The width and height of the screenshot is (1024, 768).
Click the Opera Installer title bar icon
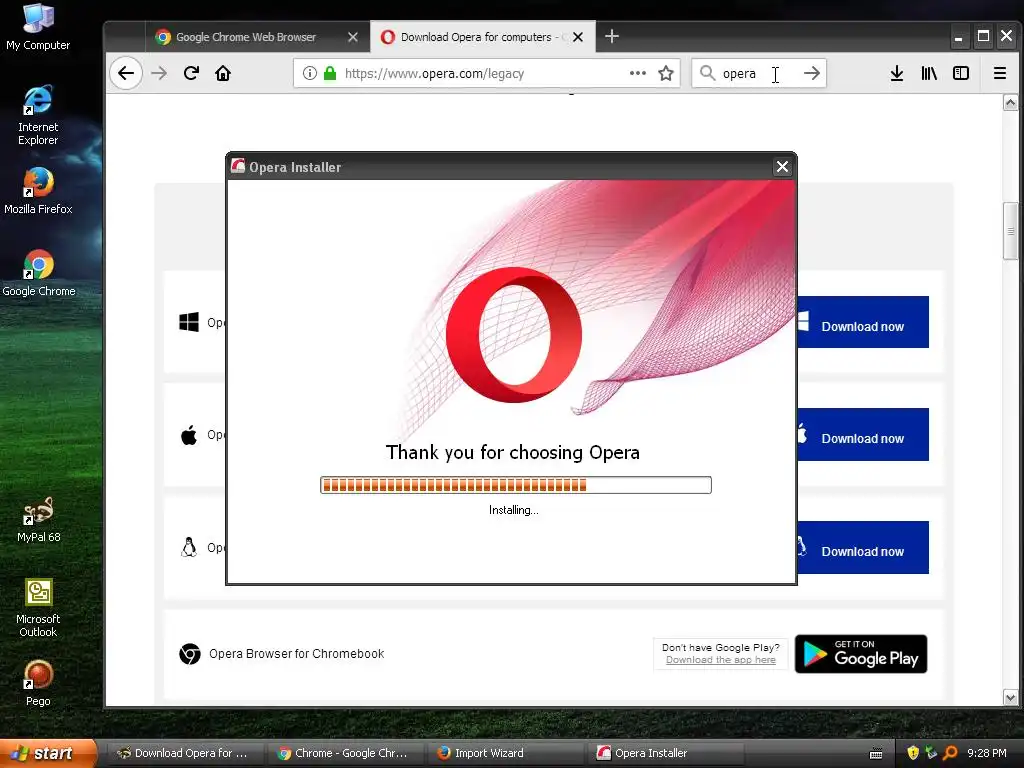click(238, 167)
